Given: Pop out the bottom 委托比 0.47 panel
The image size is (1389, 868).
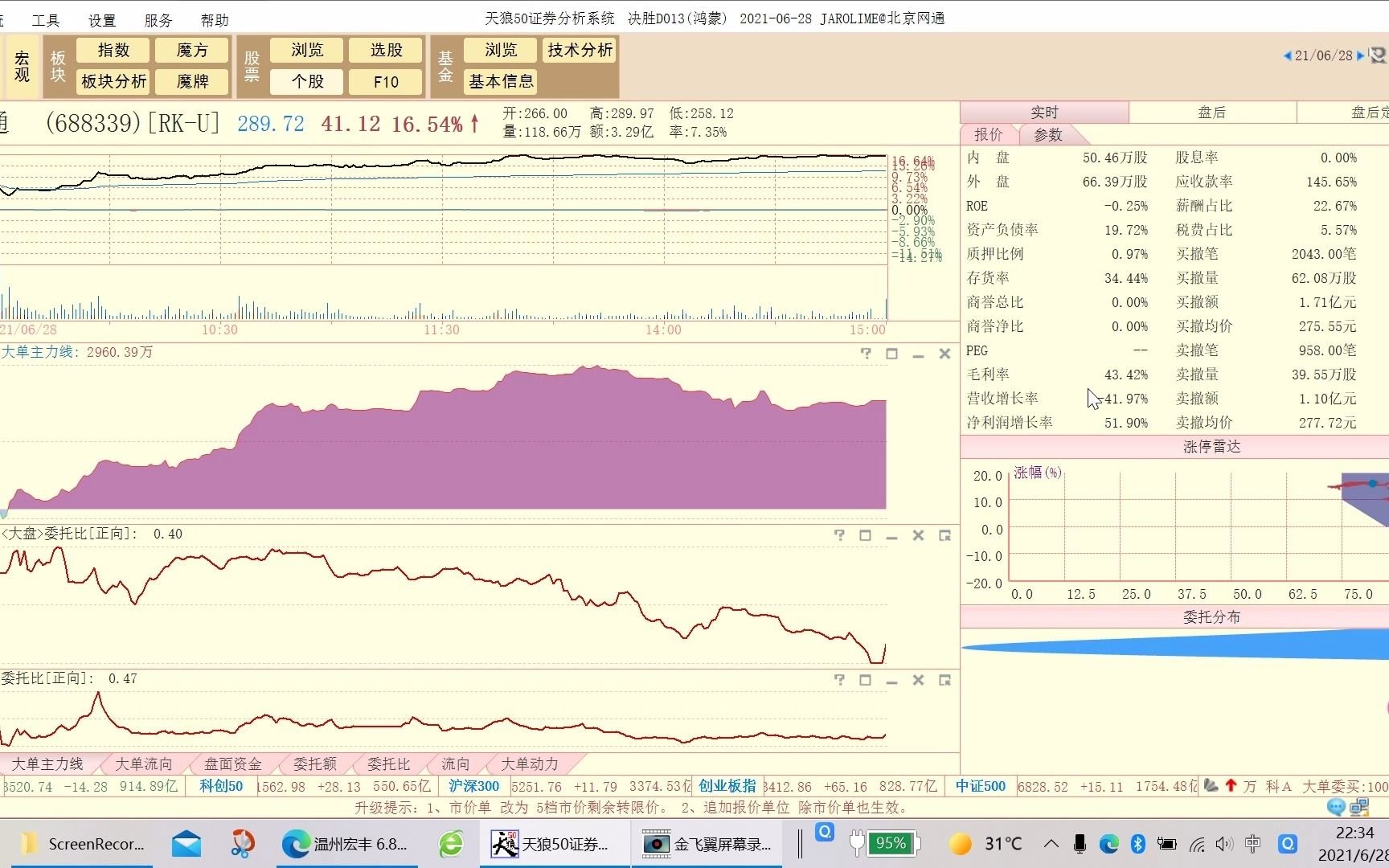Looking at the screenshot, I should (x=944, y=680).
